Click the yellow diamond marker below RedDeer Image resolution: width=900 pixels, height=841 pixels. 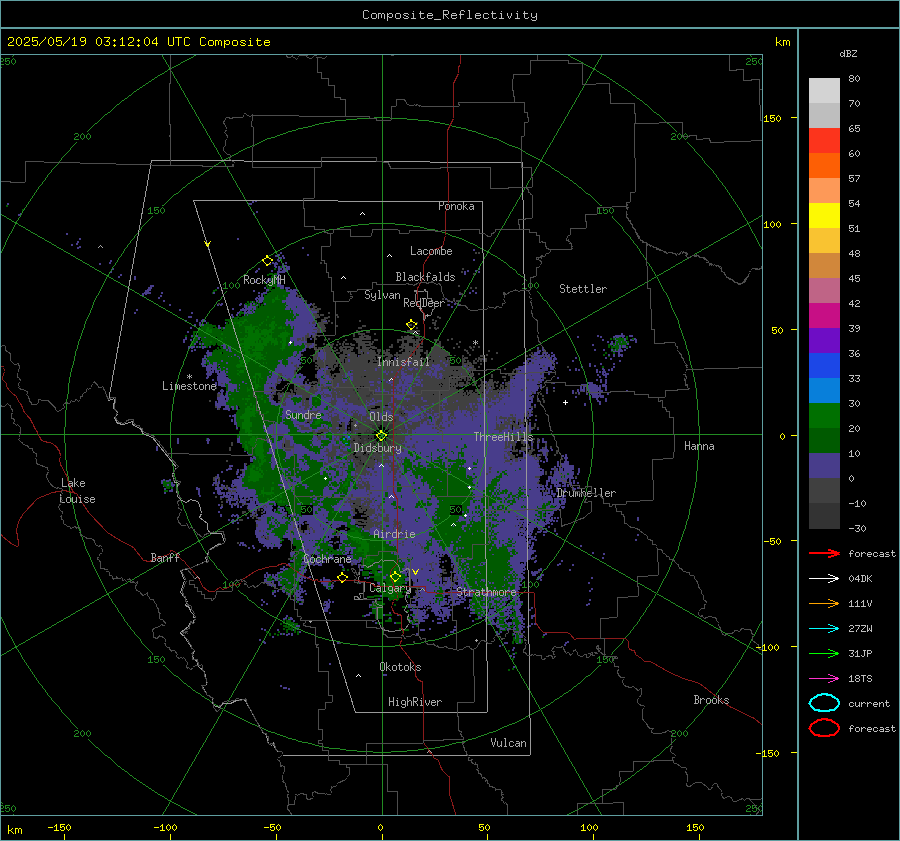click(x=412, y=325)
